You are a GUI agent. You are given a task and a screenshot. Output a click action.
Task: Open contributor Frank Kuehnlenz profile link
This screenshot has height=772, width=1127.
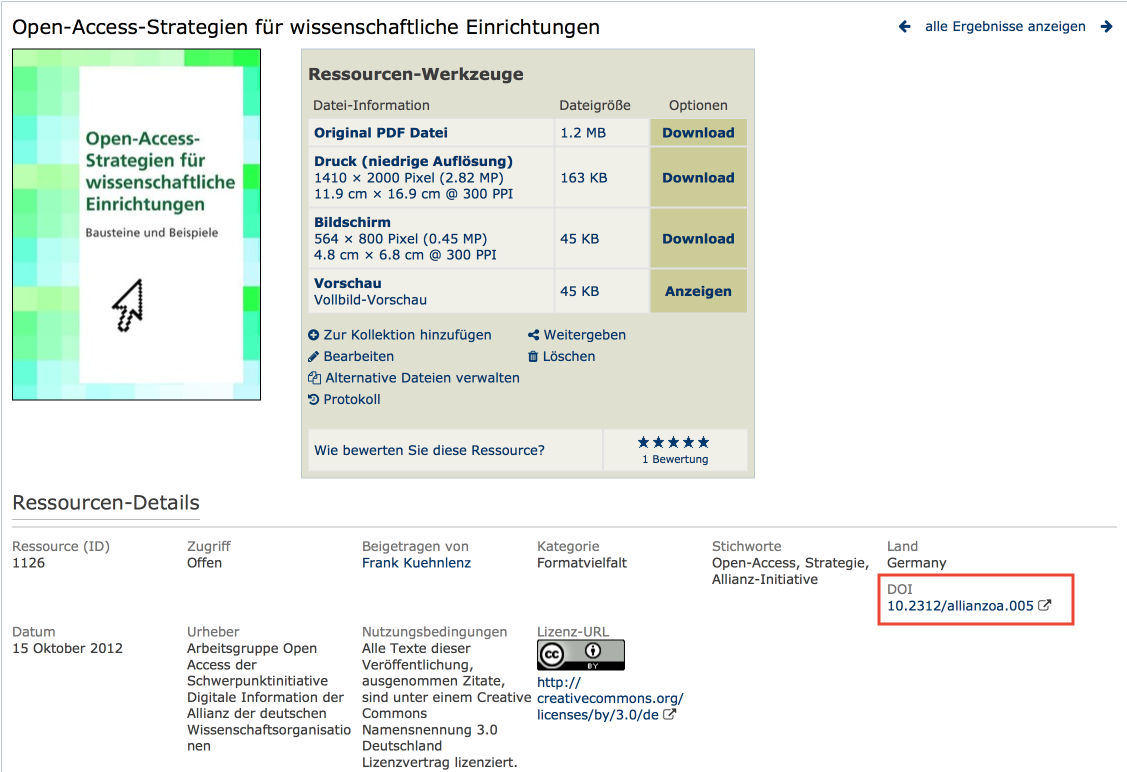[416, 563]
